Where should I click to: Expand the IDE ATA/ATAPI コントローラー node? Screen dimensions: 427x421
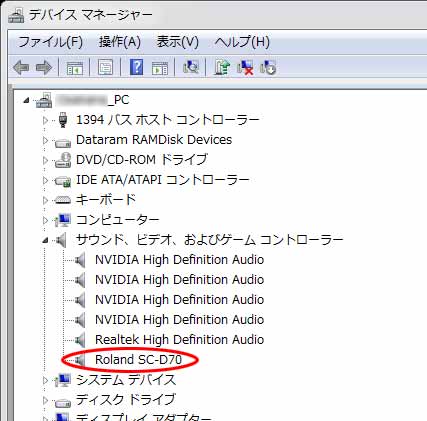pyautogui.click(x=45, y=180)
